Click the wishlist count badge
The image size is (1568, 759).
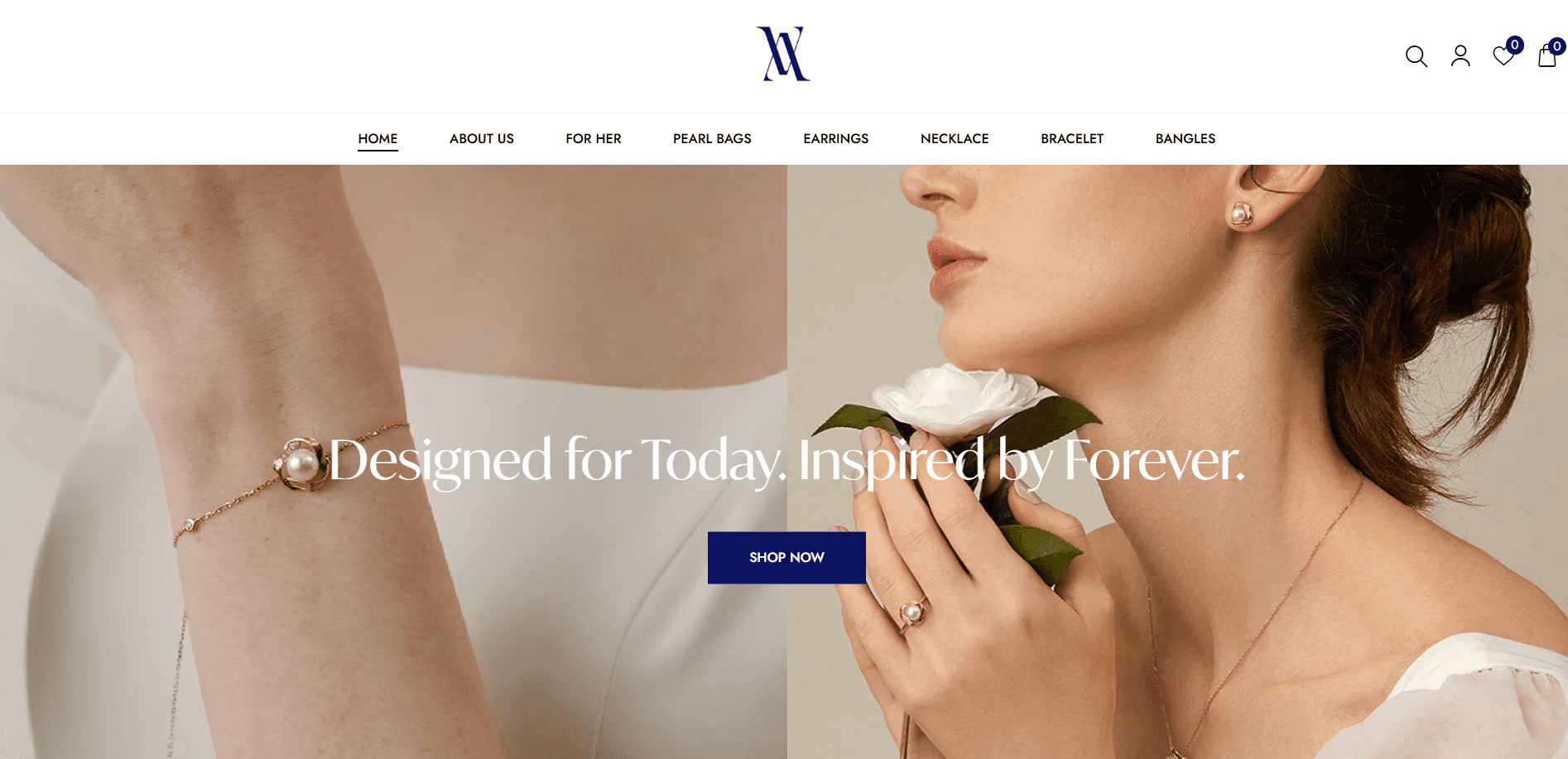pos(1514,45)
